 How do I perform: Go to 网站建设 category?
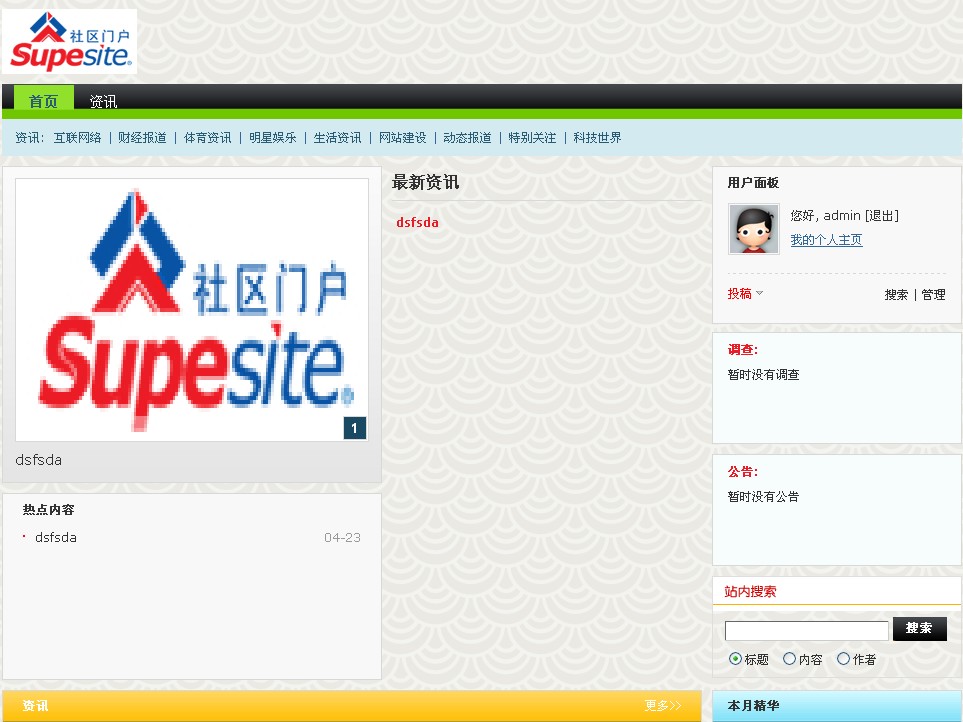coord(402,138)
